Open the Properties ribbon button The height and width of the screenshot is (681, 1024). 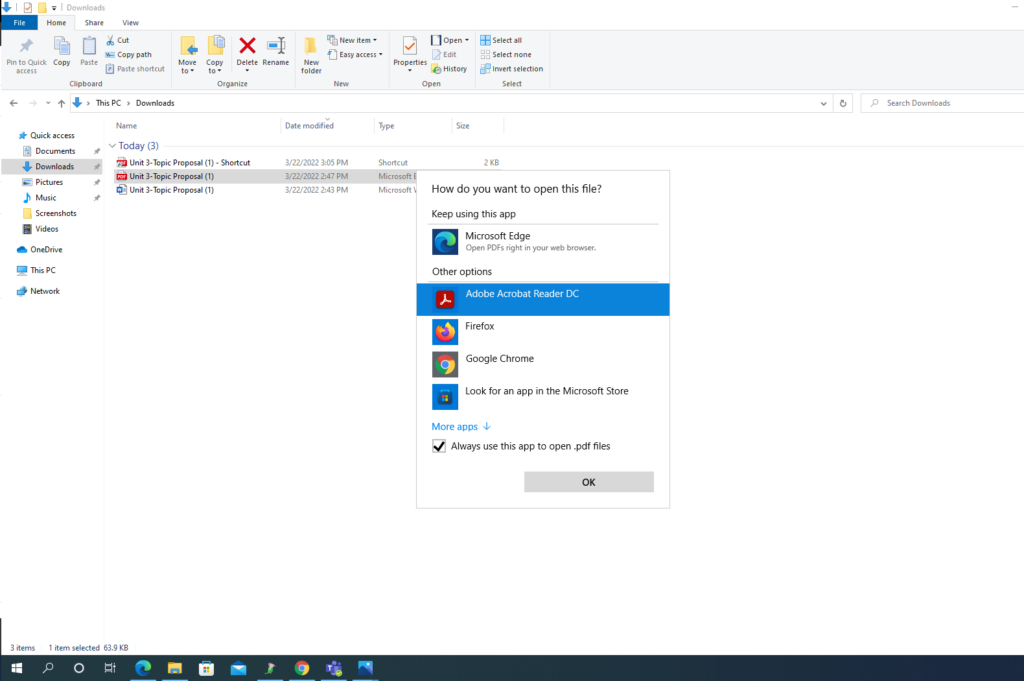click(x=409, y=52)
